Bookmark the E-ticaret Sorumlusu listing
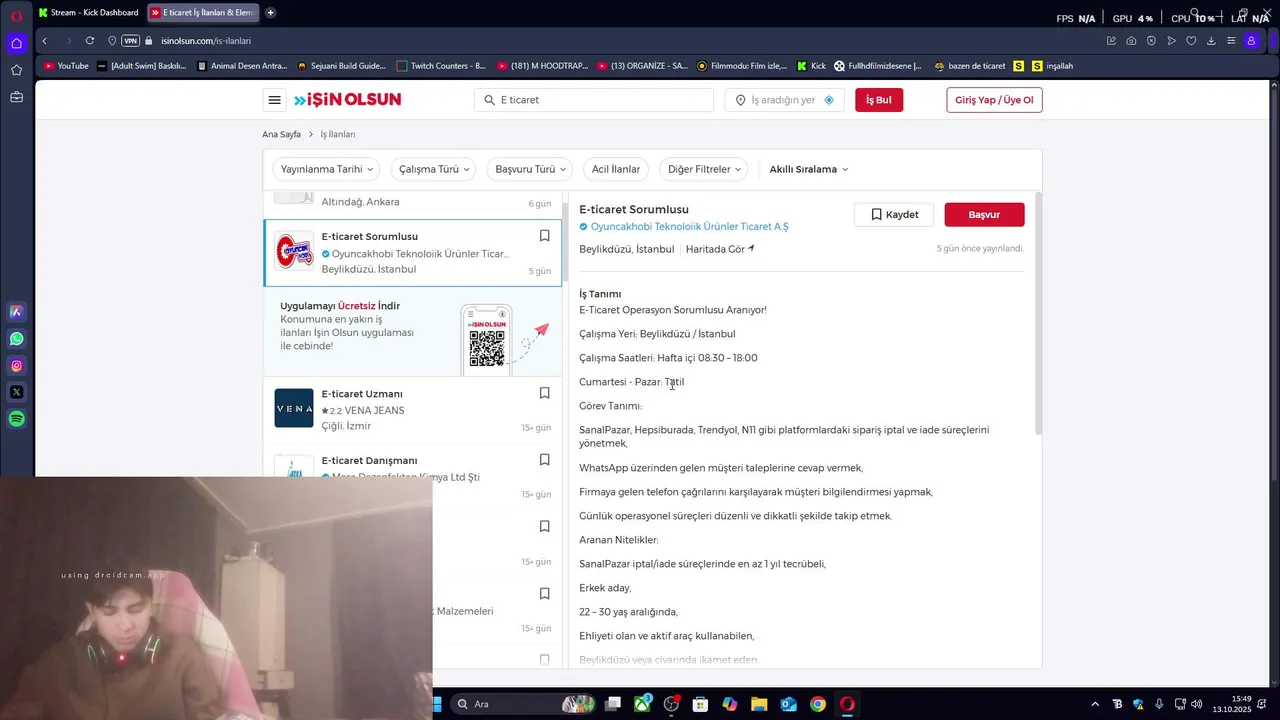The width and height of the screenshot is (1280, 720). point(545,236)
